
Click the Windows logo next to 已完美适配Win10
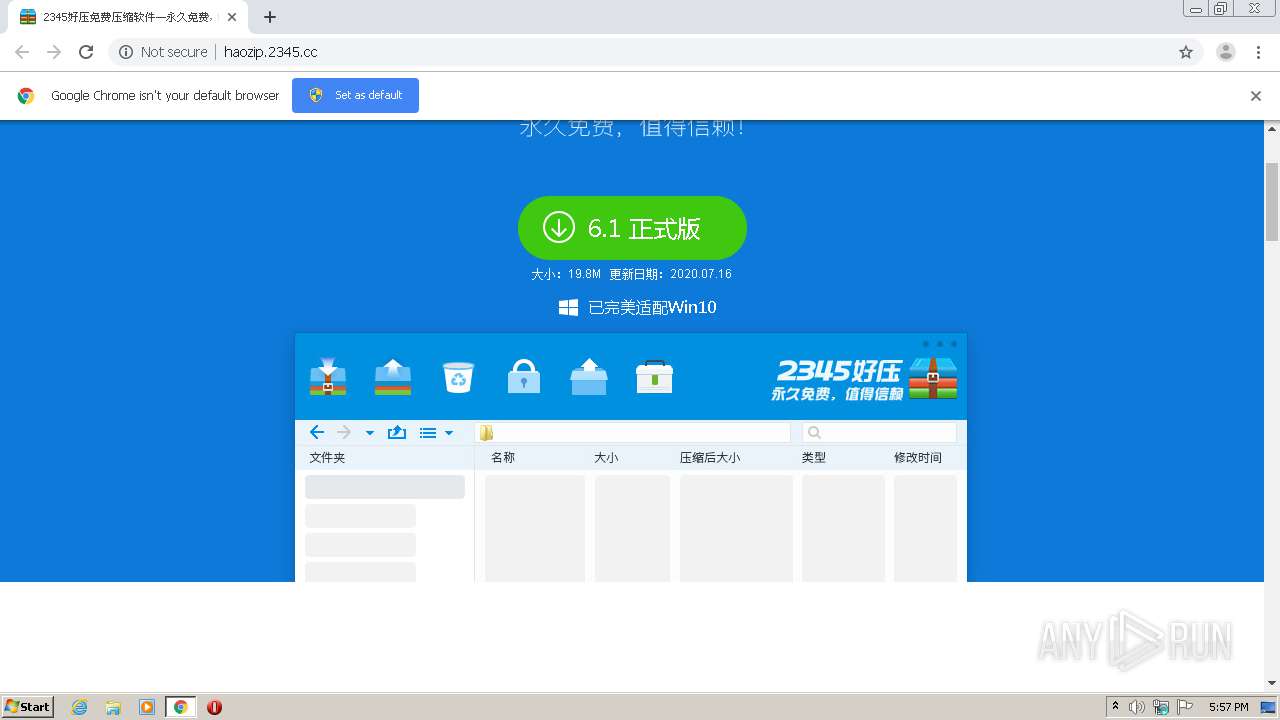(568, 308)
